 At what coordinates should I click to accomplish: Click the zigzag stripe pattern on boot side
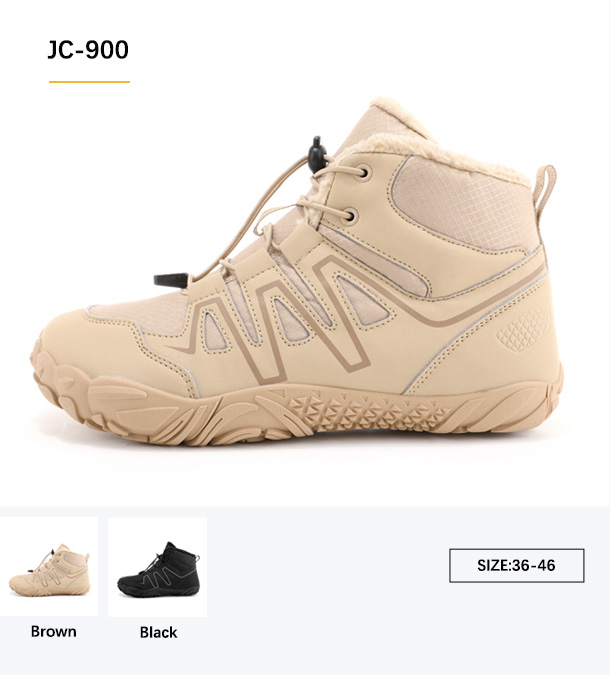pos(284,316)
